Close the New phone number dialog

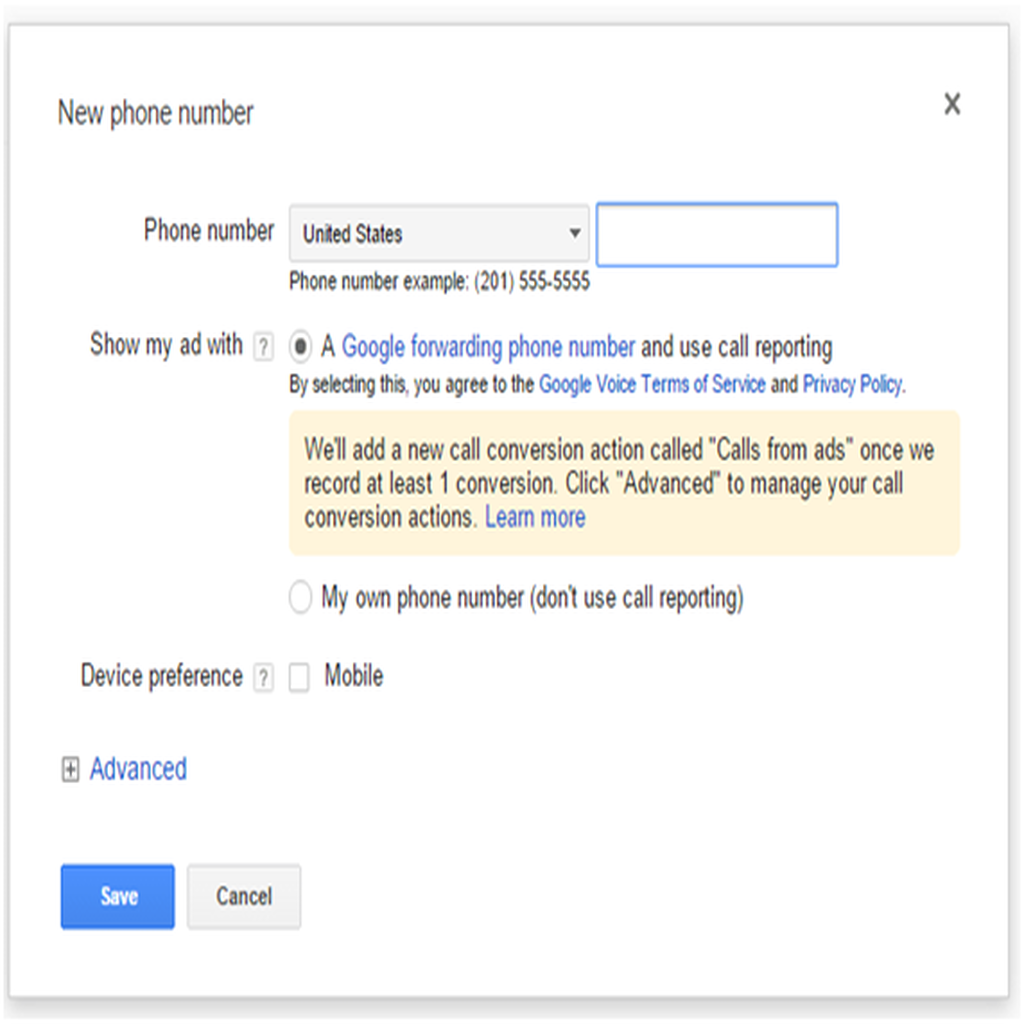tap(952, 104)
